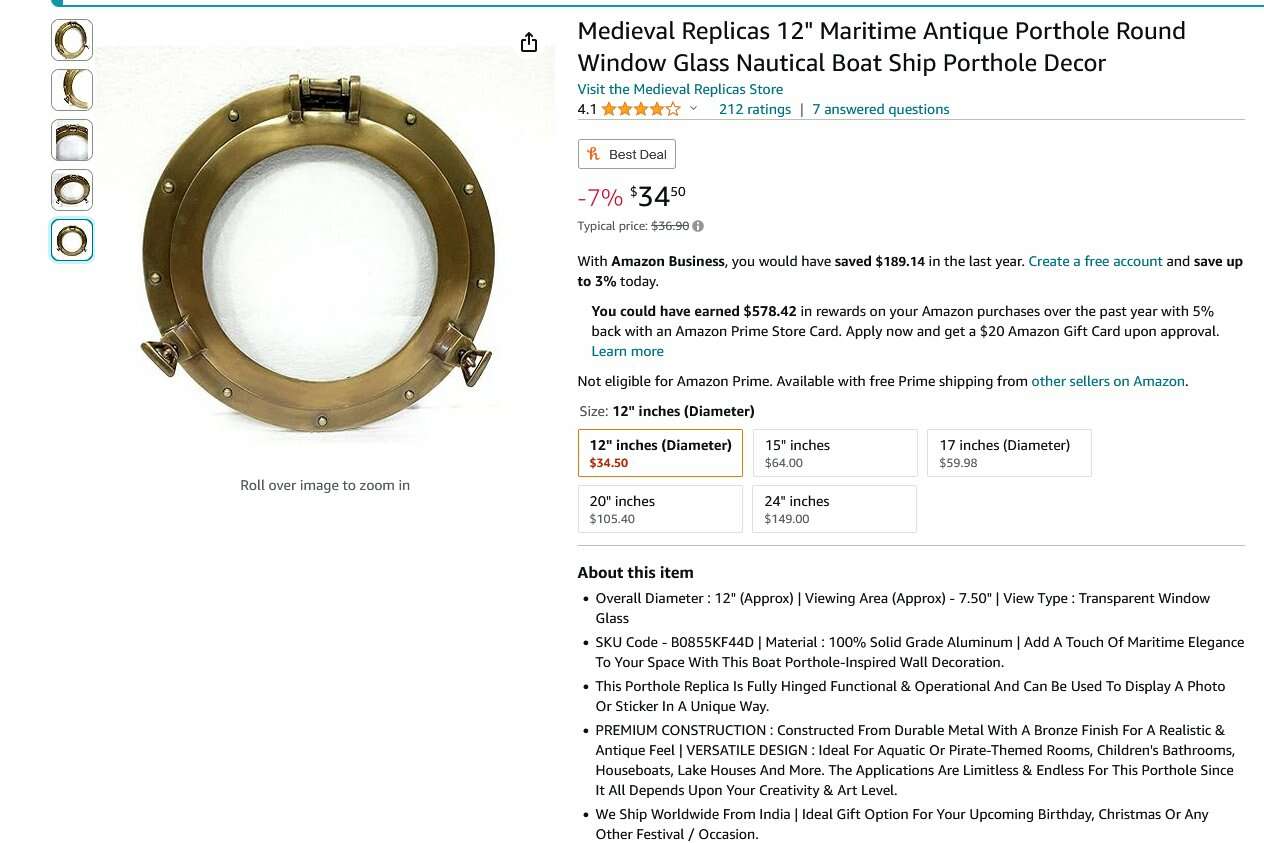The image size is (1264, 843).
Task: Select the topmost porthole thumbnail
Action: 71,40
